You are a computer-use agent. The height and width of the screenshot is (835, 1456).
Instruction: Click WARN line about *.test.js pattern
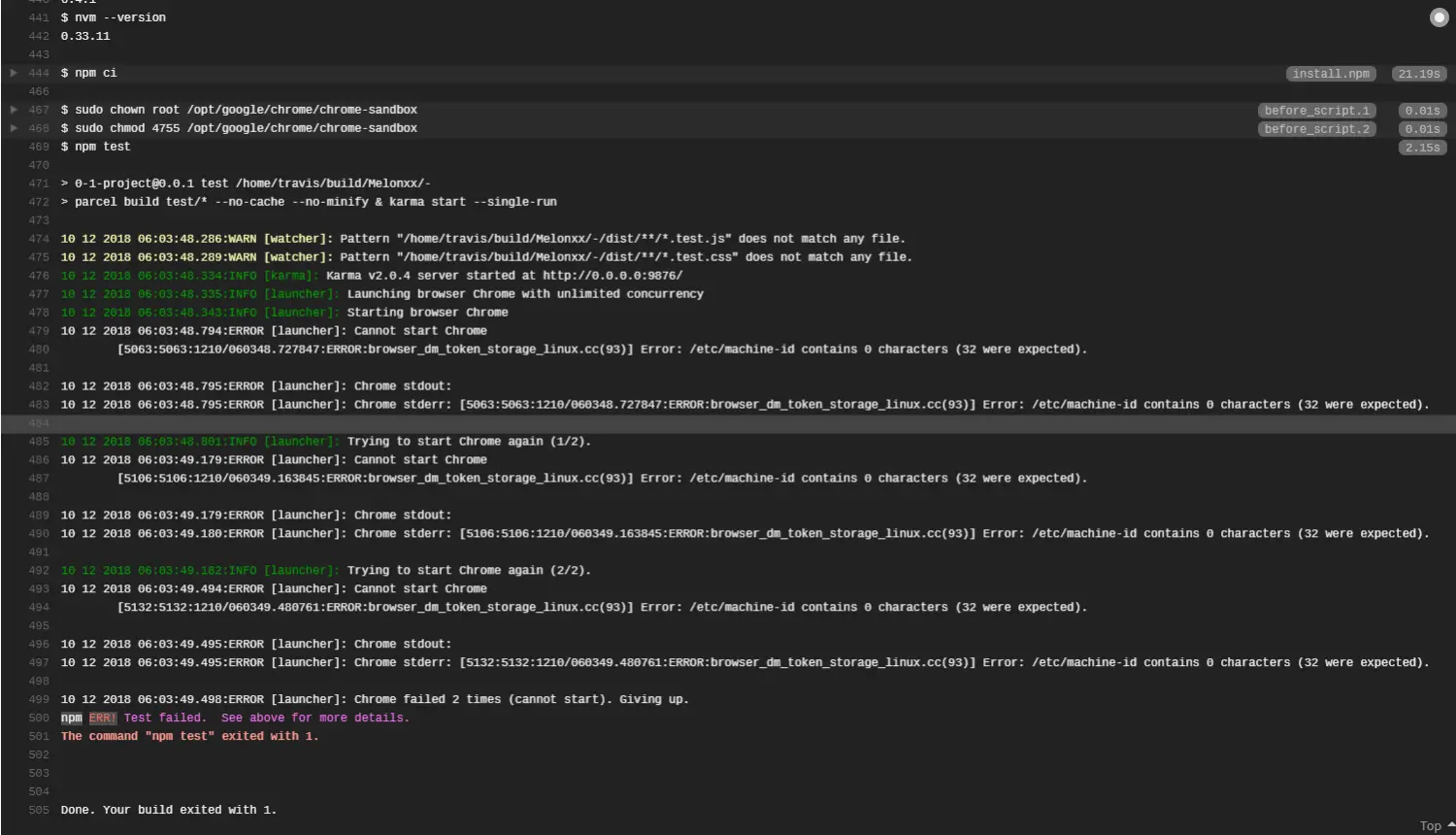click(x=482, y=239)
